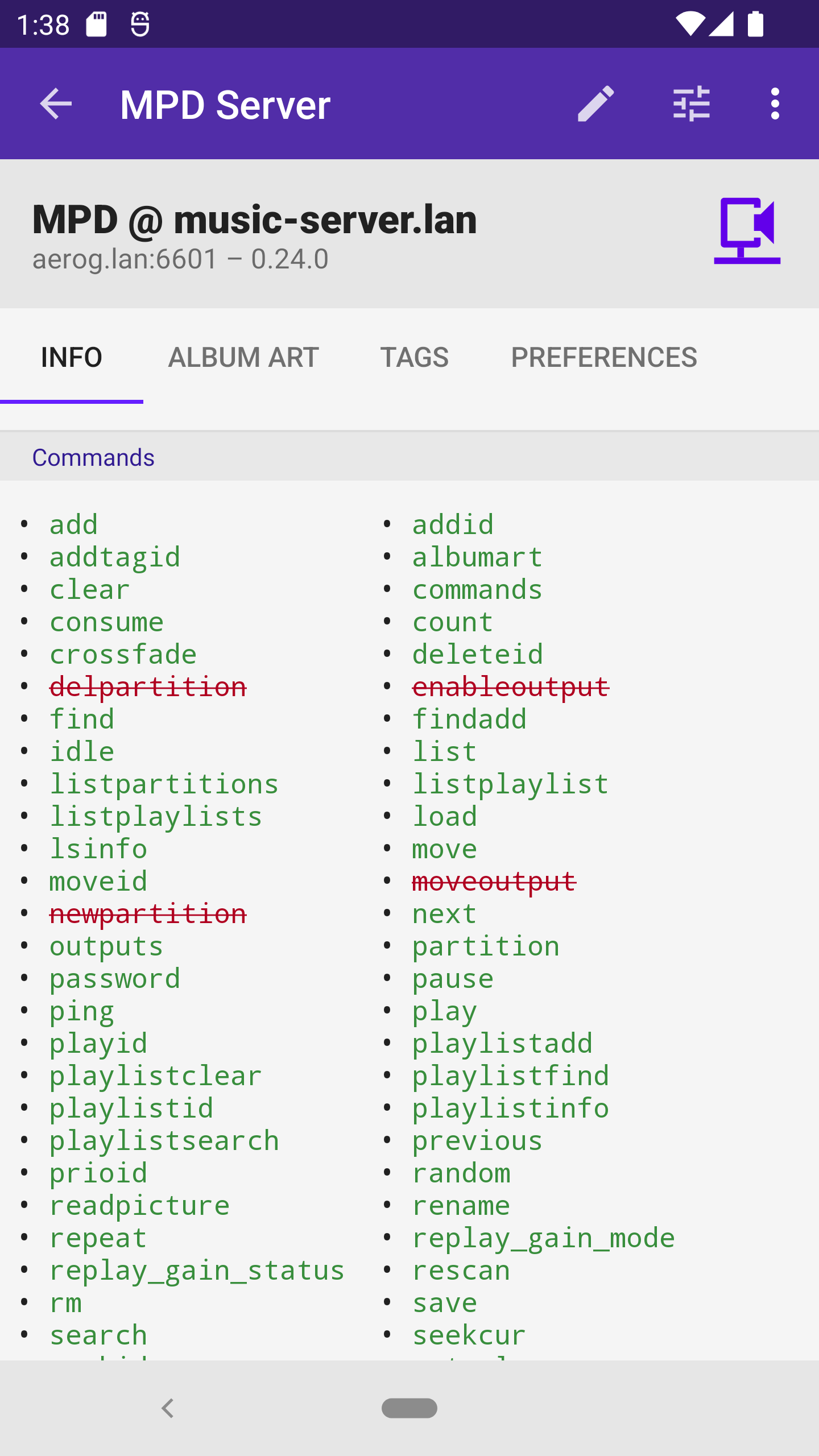Open the three-dot overflow menu

click(775, 104)
